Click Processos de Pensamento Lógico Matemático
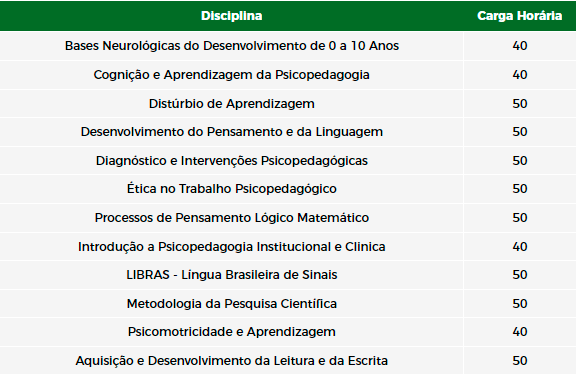 tap(231, 218)
